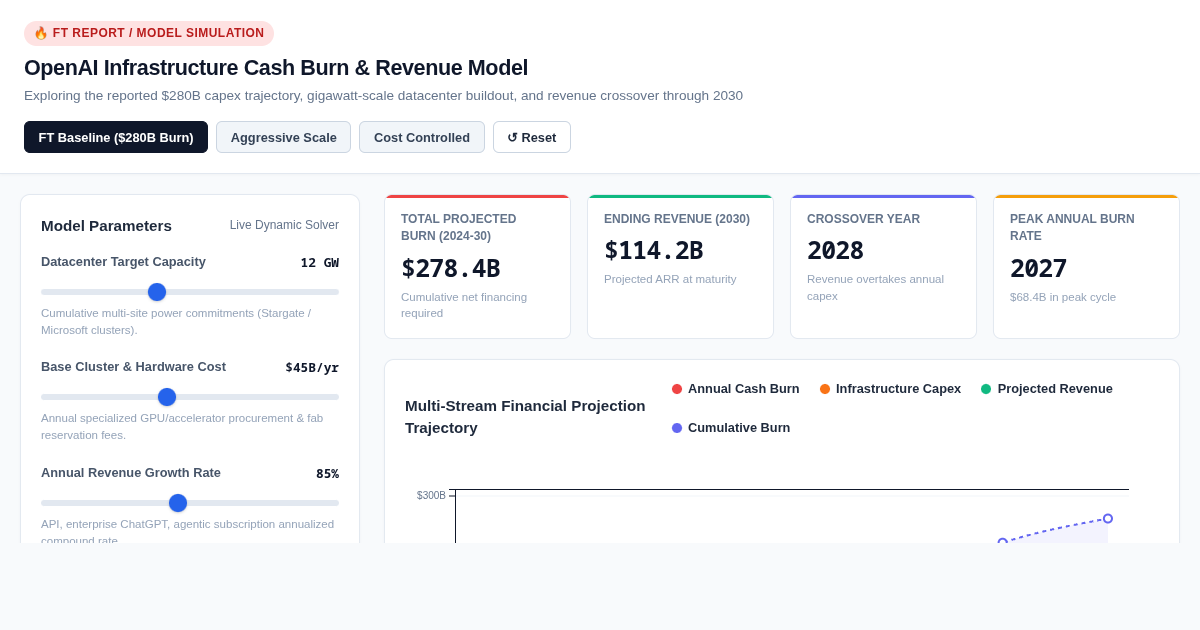
Task: Click the Multi-Stream Financial Projection Trajectory title
Action: point(525,417)
